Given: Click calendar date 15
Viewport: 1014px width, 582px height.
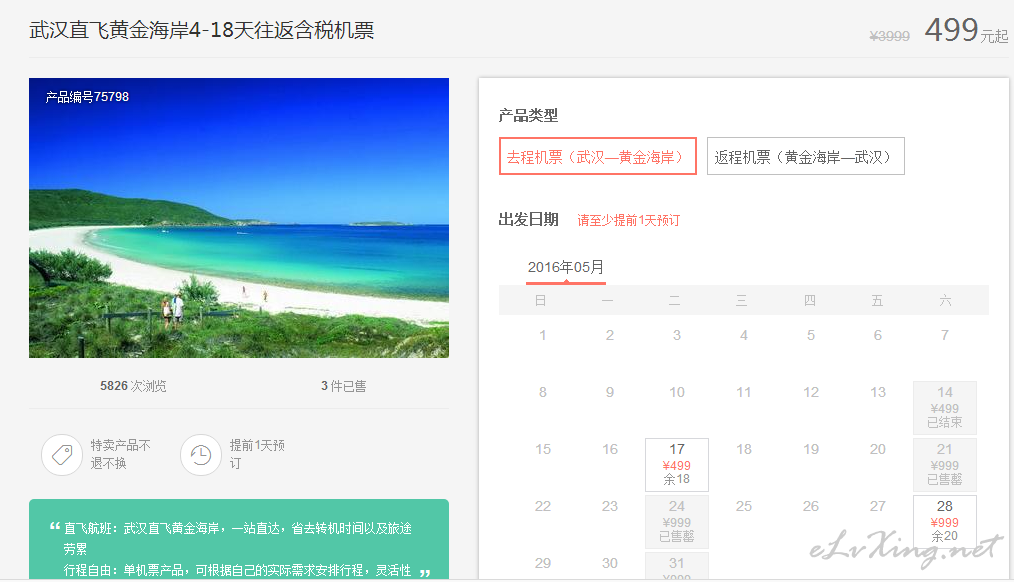Looking at the screenshot, I should (543, 449).
